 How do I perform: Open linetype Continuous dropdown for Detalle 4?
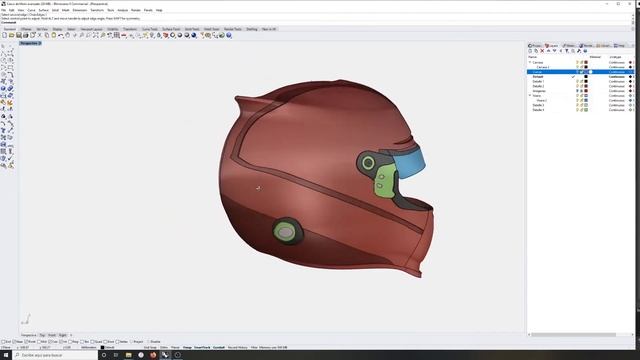pos(617,110)
